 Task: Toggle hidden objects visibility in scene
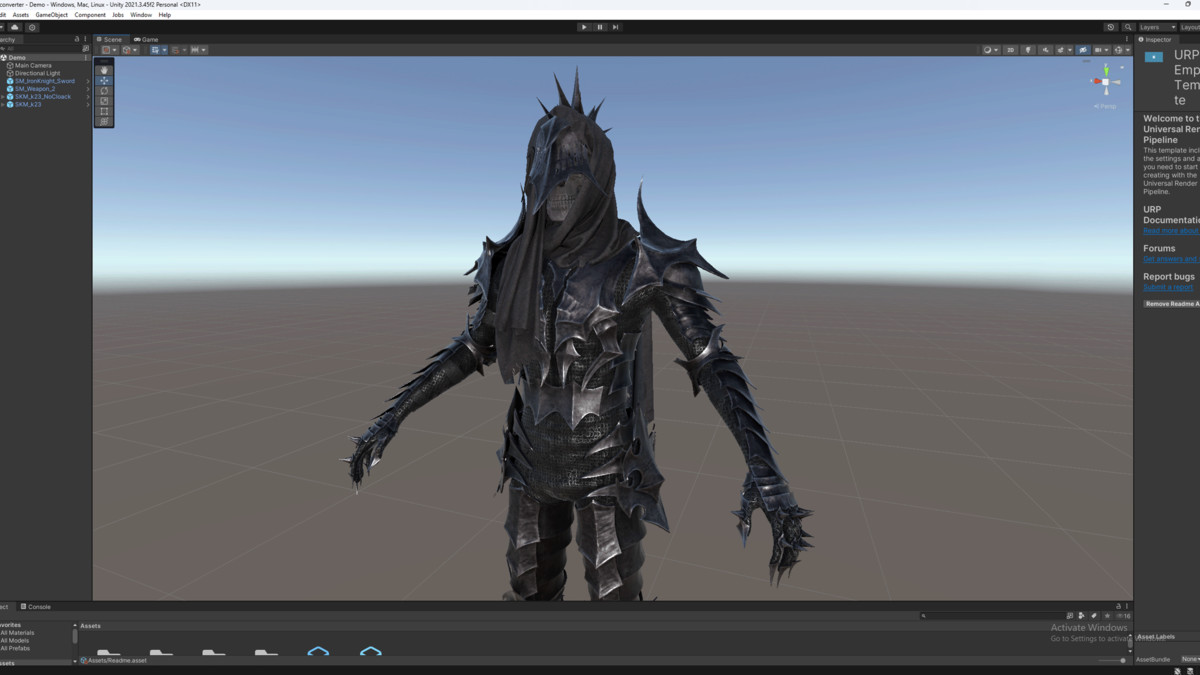(1083, 50)
